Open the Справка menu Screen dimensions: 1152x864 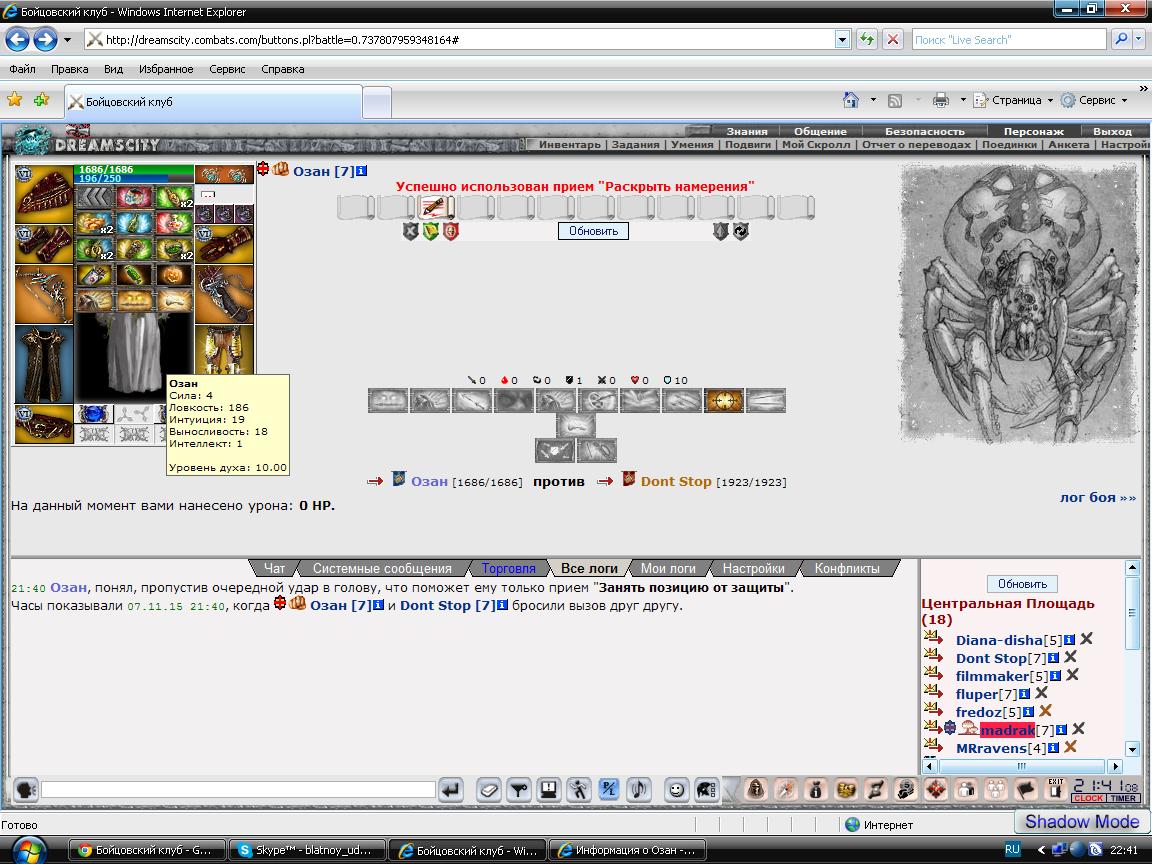click(283, 69)
